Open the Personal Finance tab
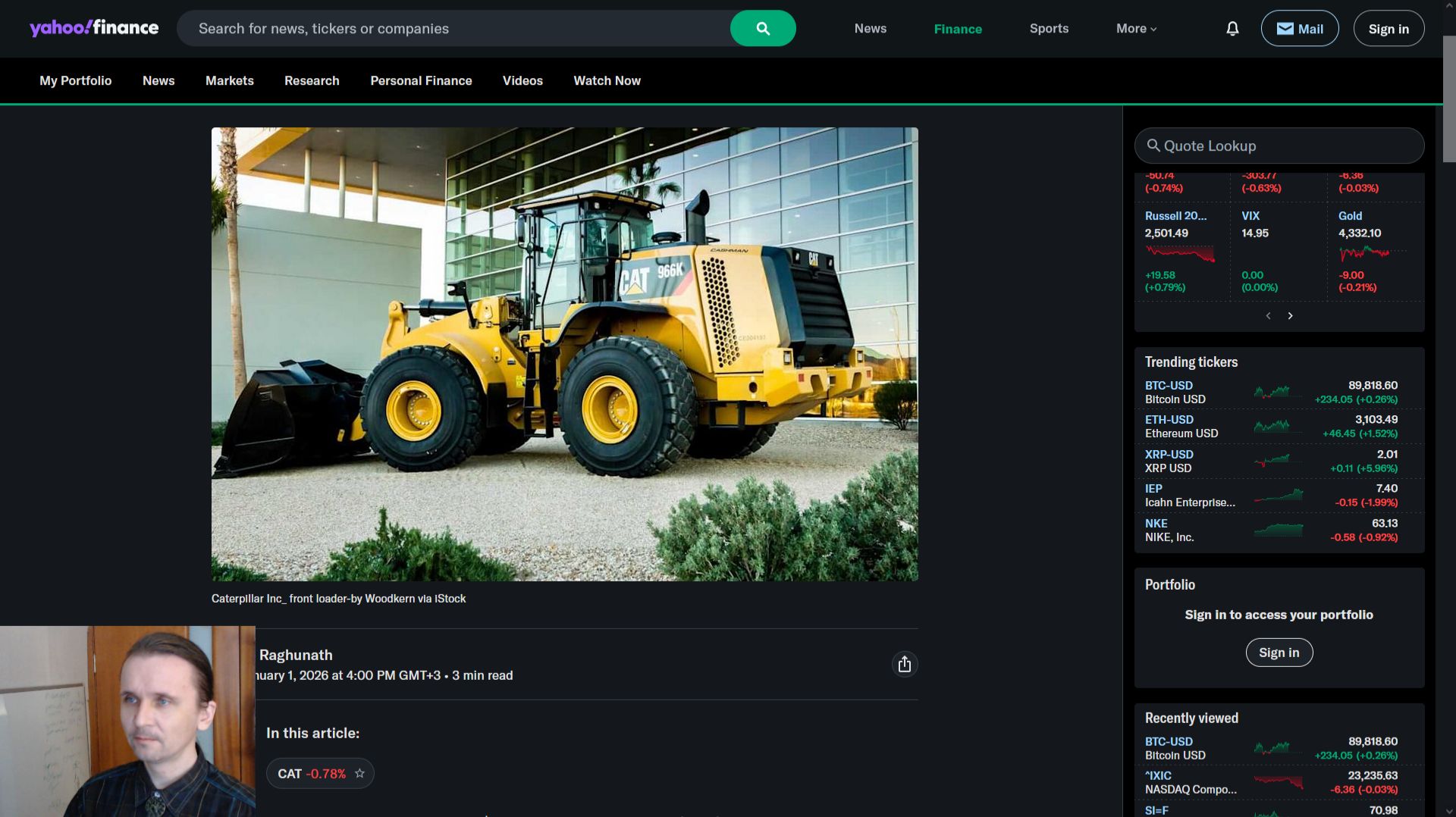The image size is (1456, 817). tap(421, 81)
